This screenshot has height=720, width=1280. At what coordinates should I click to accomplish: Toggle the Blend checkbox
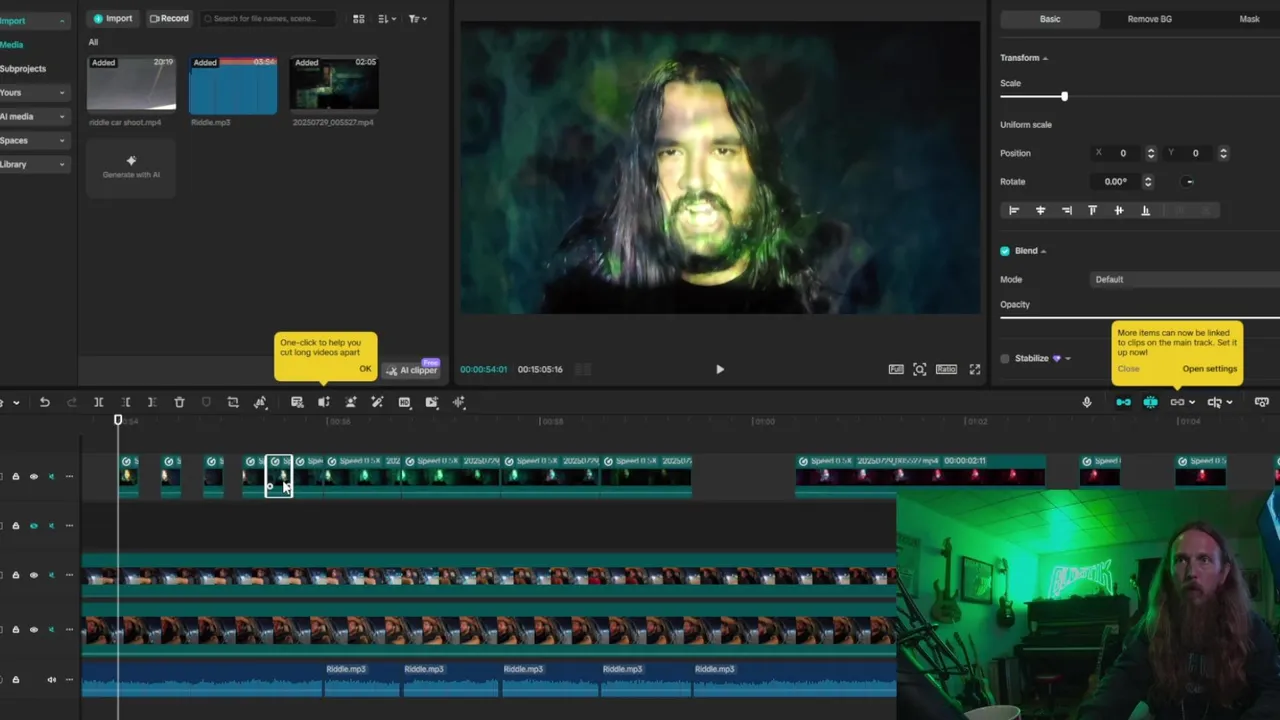tap(1005, 251)
